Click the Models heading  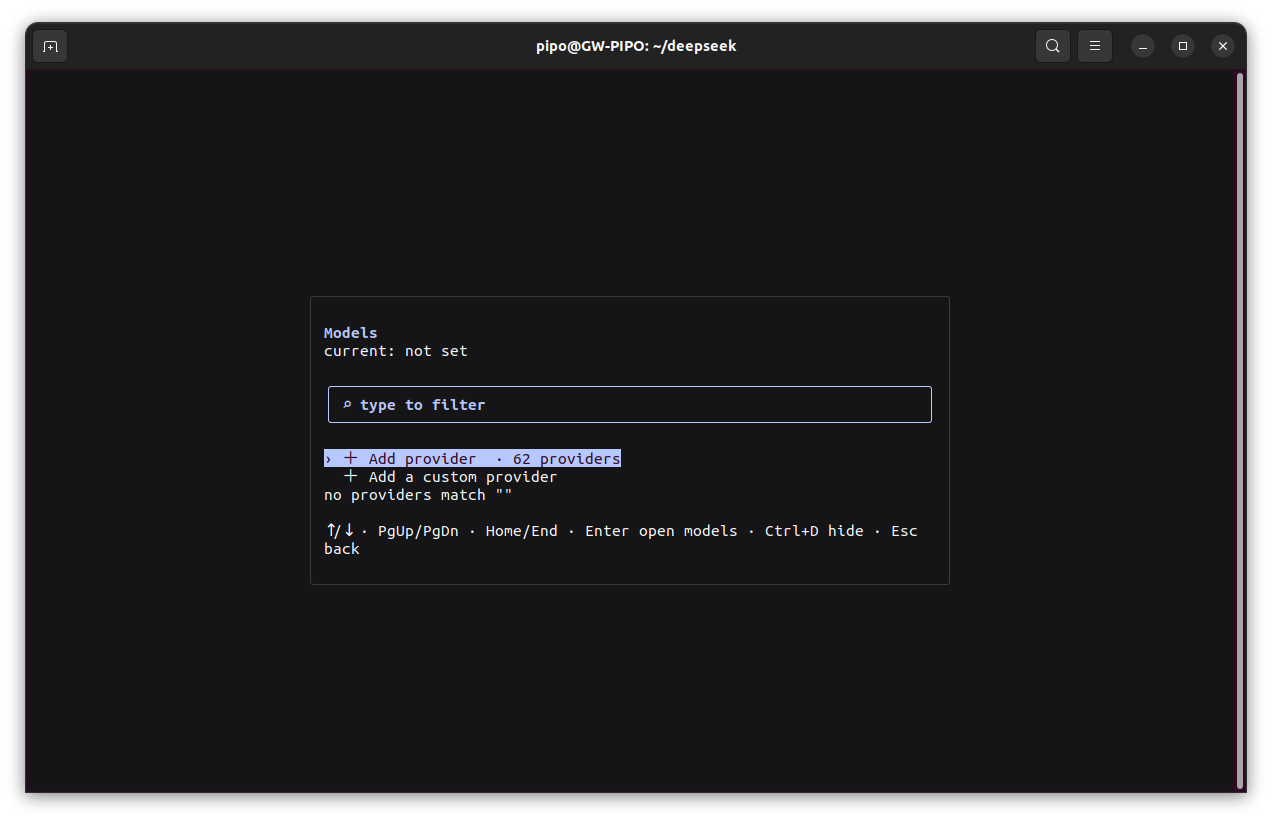click(351, 333)
